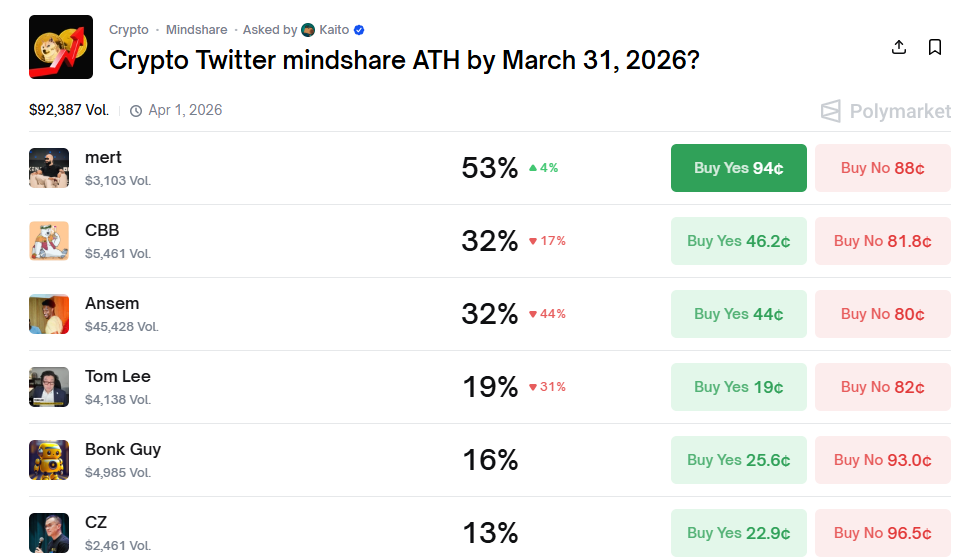Click the clock icon beside the date
Viewport: 963px width, 558px height.
click(x=136, y=111)
